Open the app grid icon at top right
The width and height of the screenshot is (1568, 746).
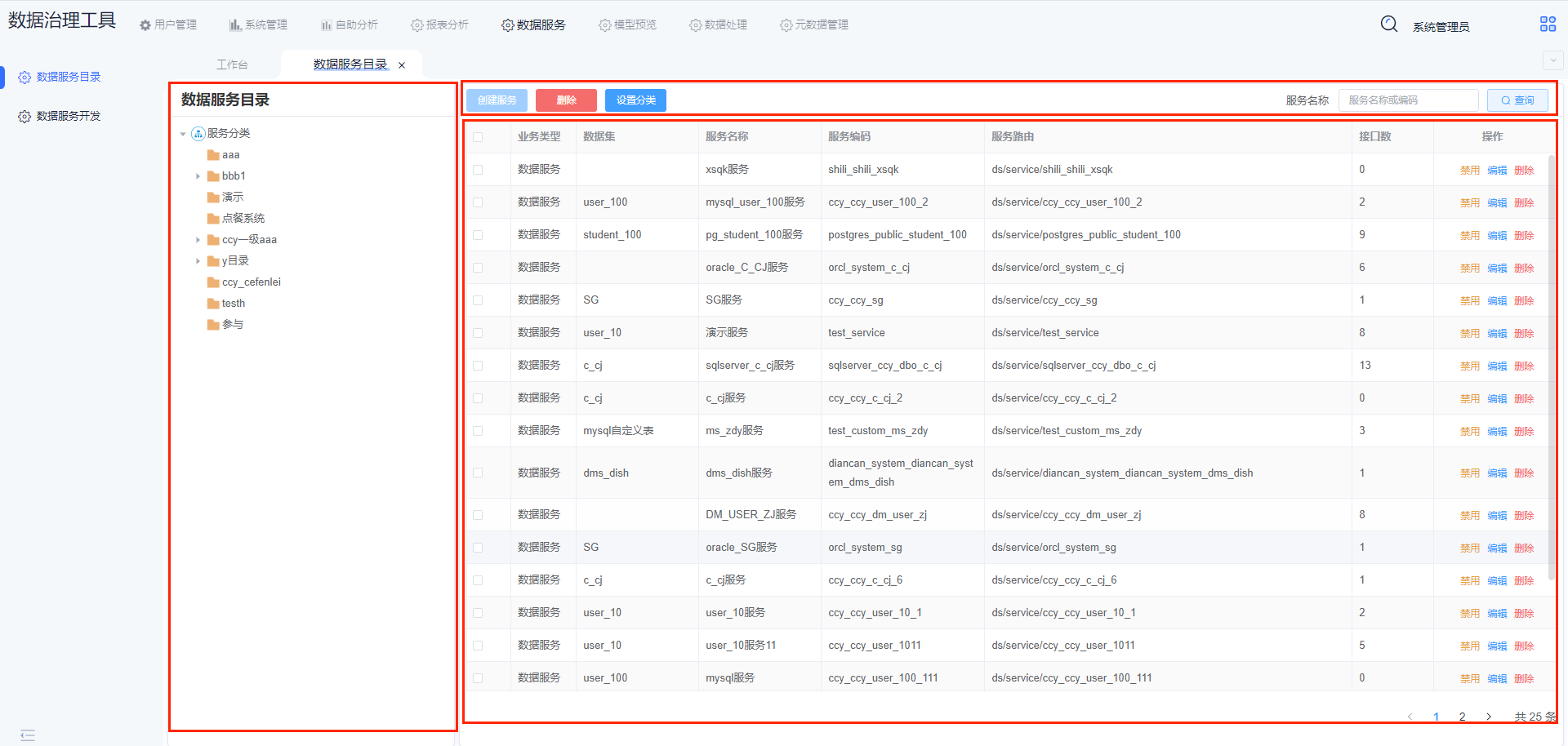[1548, 24]
